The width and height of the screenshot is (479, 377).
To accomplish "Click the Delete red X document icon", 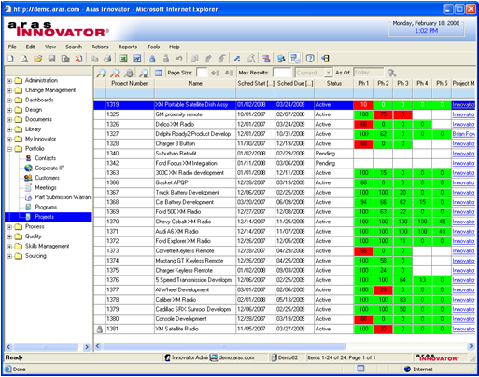I will [79, 59].
